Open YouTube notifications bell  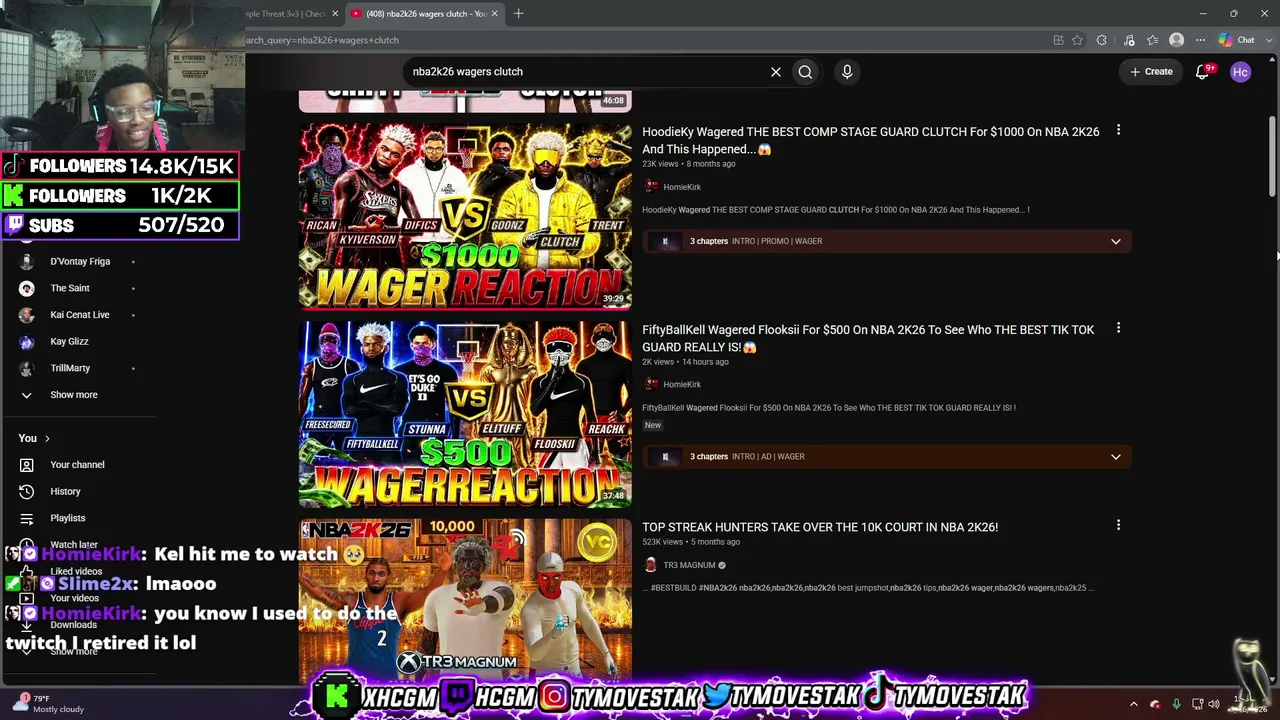[x=1203, y=72]
